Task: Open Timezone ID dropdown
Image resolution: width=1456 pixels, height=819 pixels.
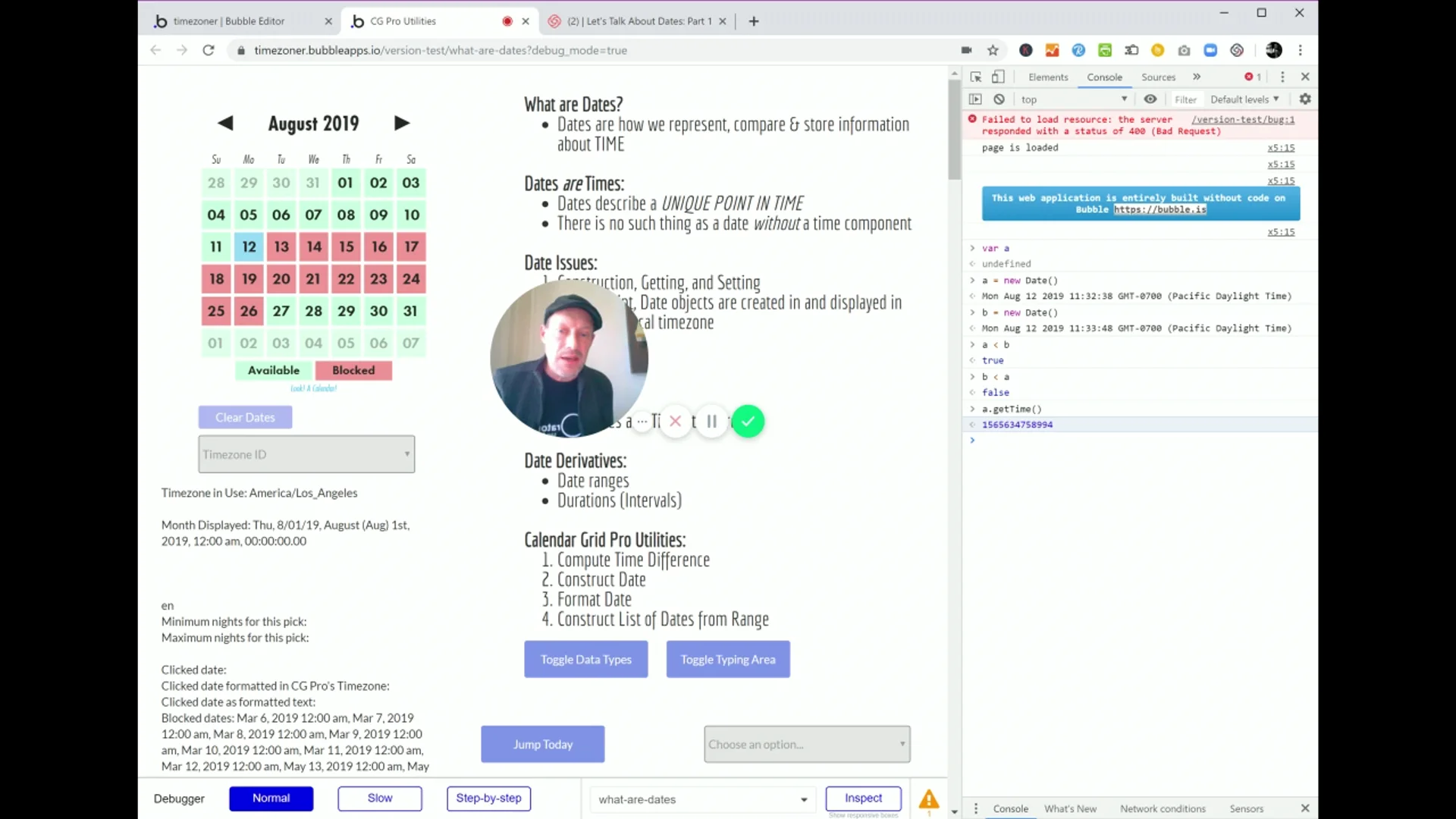Action: pyautogui.click(x=306, y=454)
